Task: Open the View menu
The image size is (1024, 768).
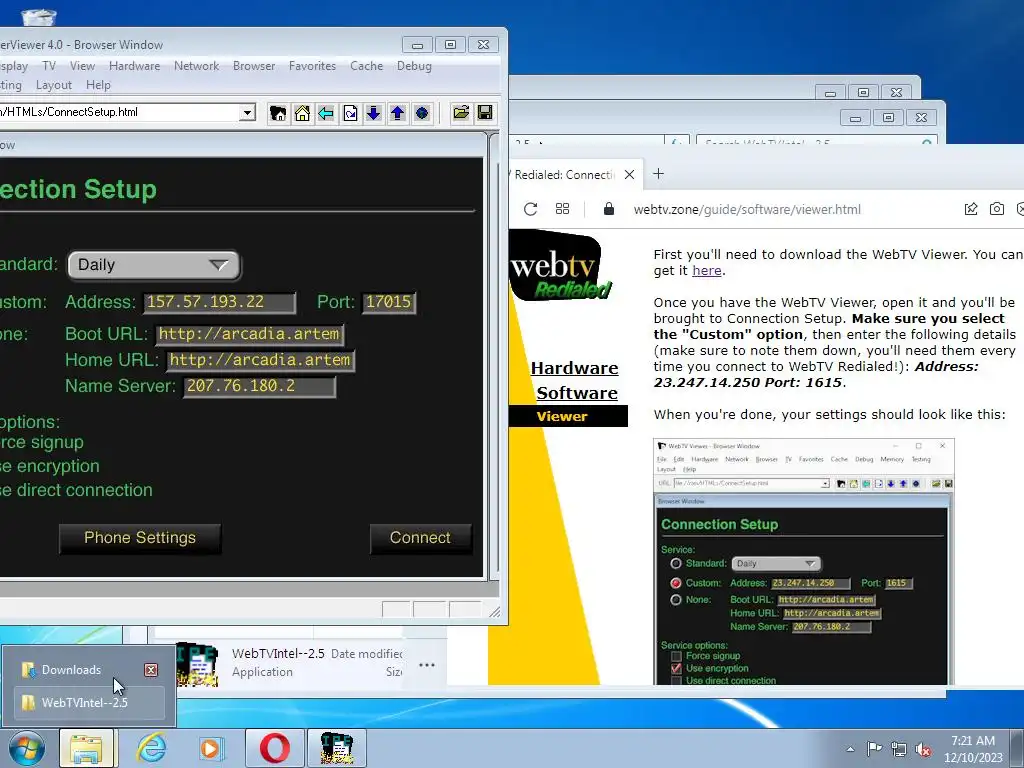Action: (x=82, y=66)
